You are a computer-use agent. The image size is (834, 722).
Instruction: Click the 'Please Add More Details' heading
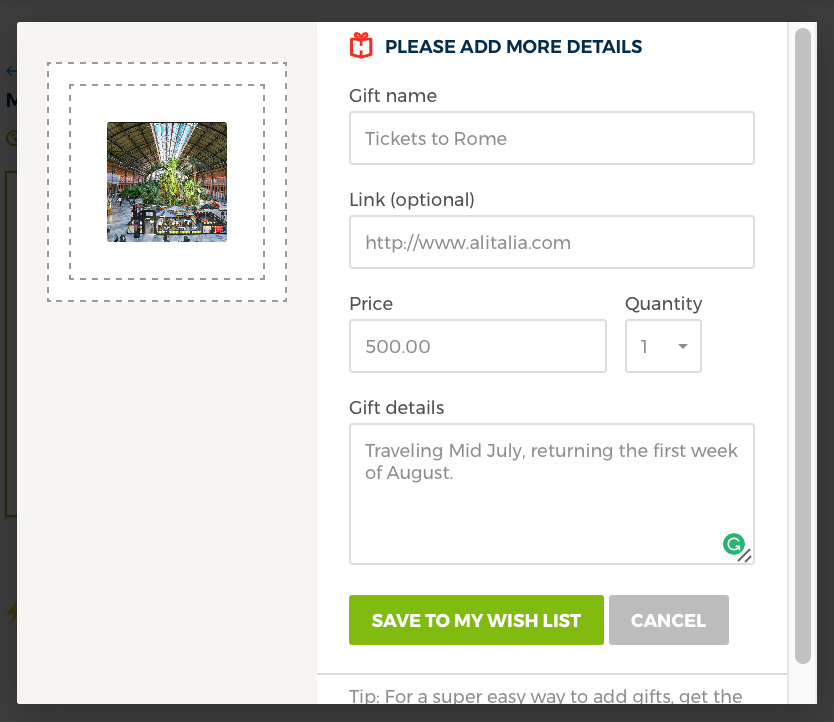513,46
